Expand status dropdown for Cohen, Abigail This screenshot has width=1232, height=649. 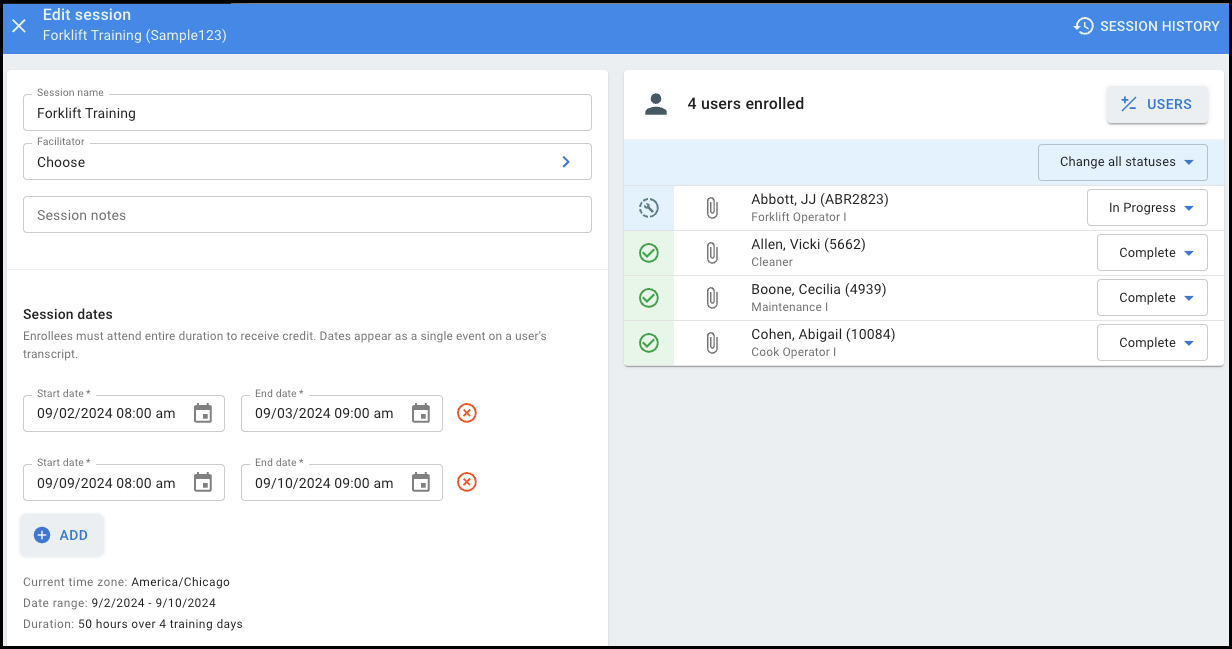click(x=1152, y=343)
